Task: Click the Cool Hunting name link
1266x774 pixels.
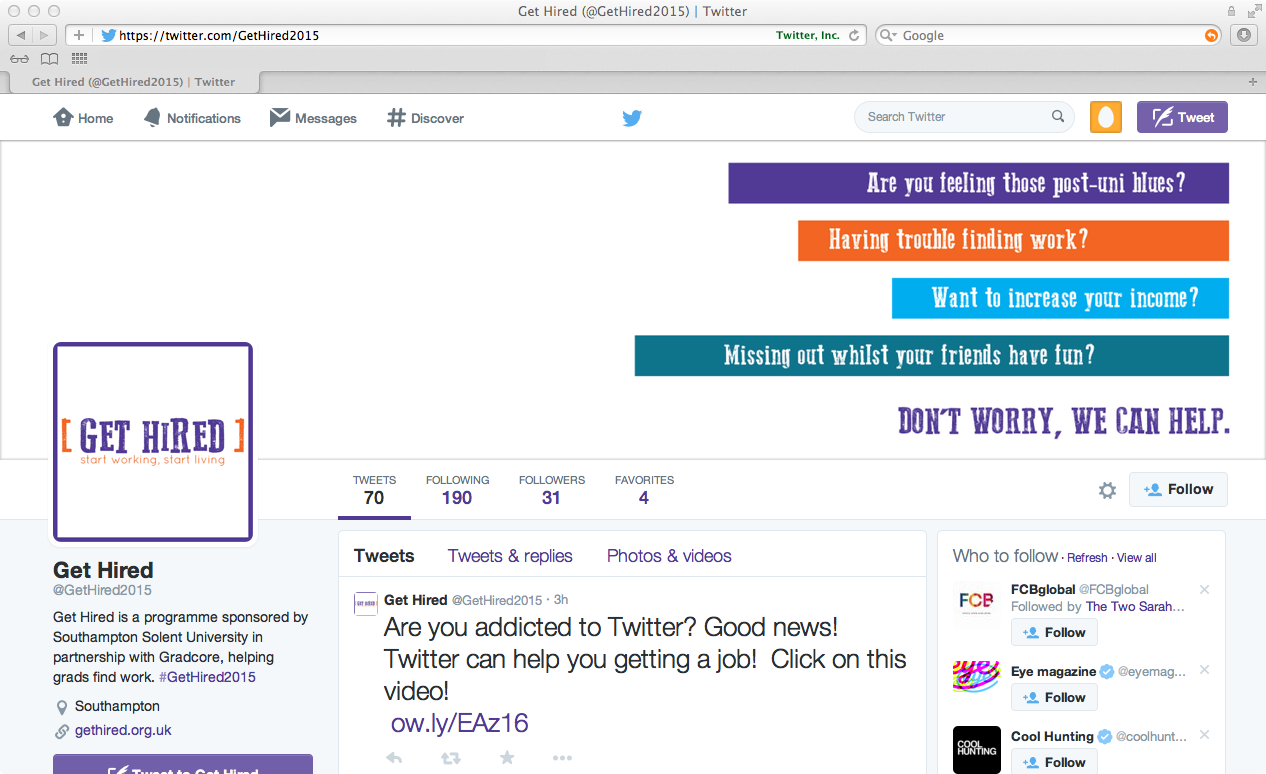Action: [1052, 736]
